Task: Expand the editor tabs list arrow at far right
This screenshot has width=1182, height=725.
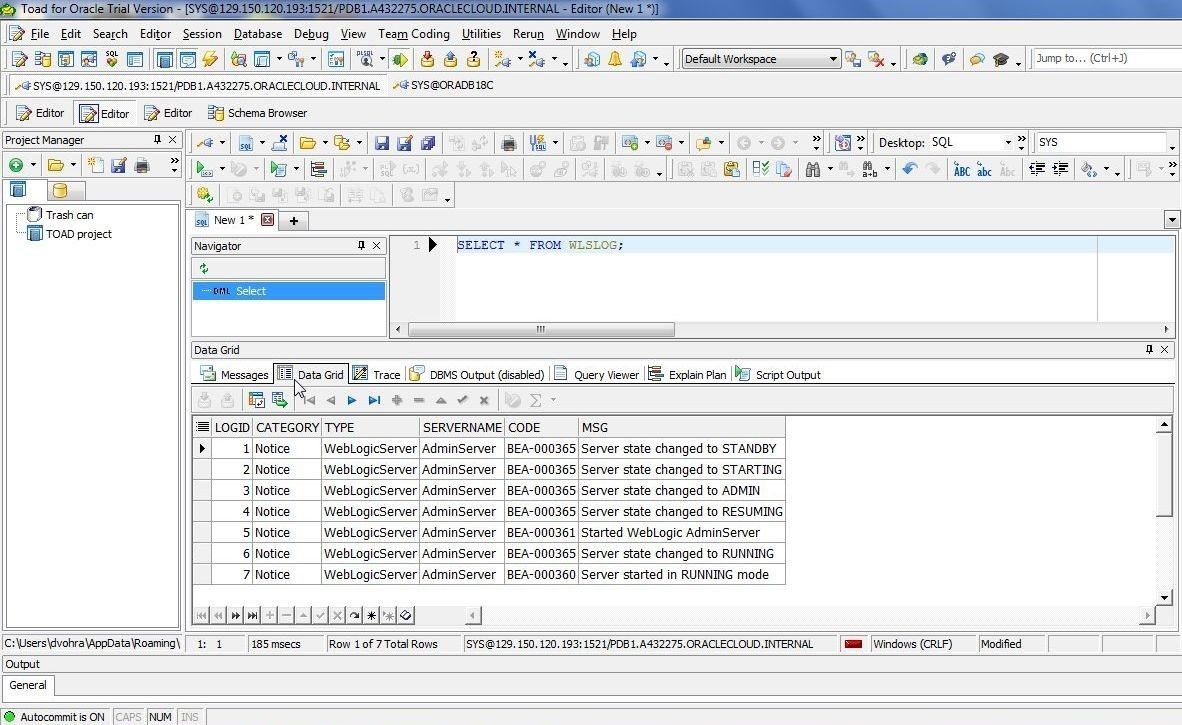Action: [1171, 220]
